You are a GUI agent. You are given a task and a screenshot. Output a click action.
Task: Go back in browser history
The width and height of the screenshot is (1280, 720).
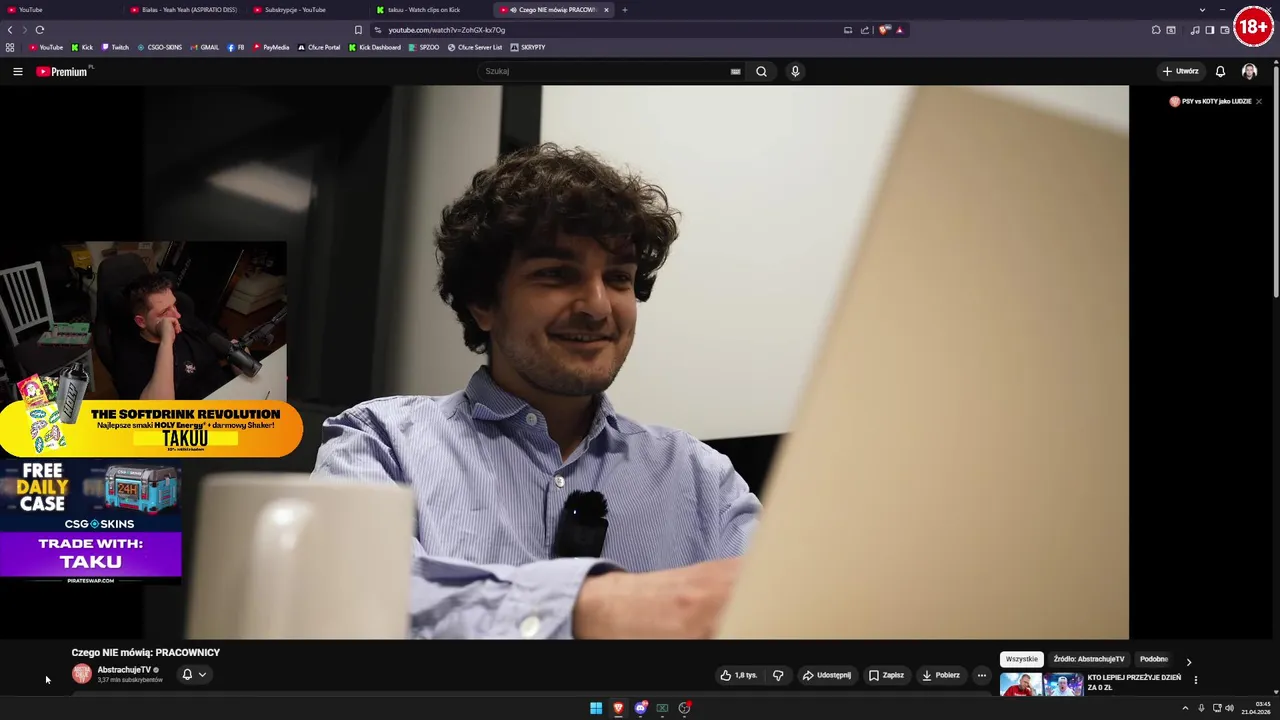point(10,30)
